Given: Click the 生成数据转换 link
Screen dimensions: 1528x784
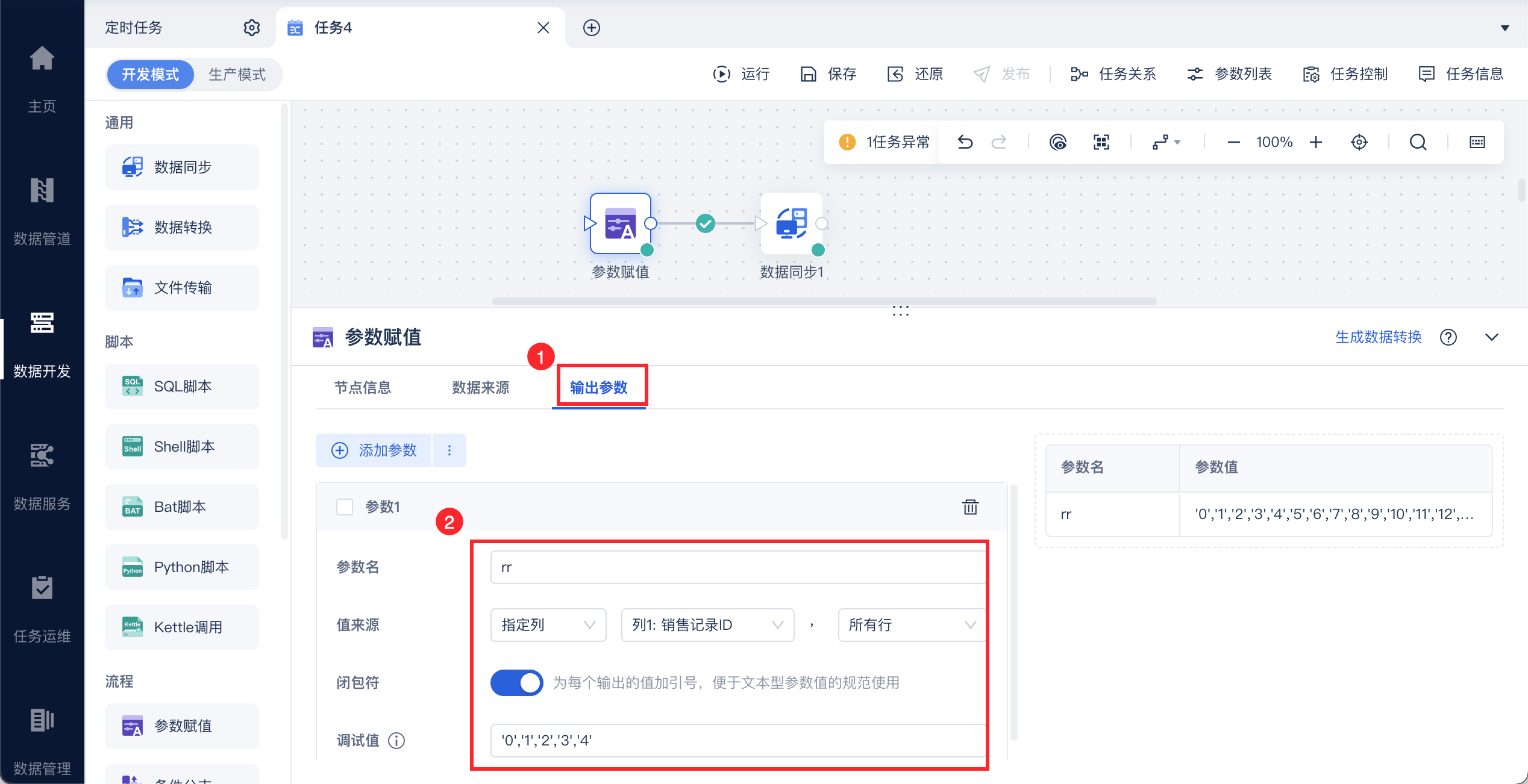Looking at the screenshot, I should (1378, 337).
